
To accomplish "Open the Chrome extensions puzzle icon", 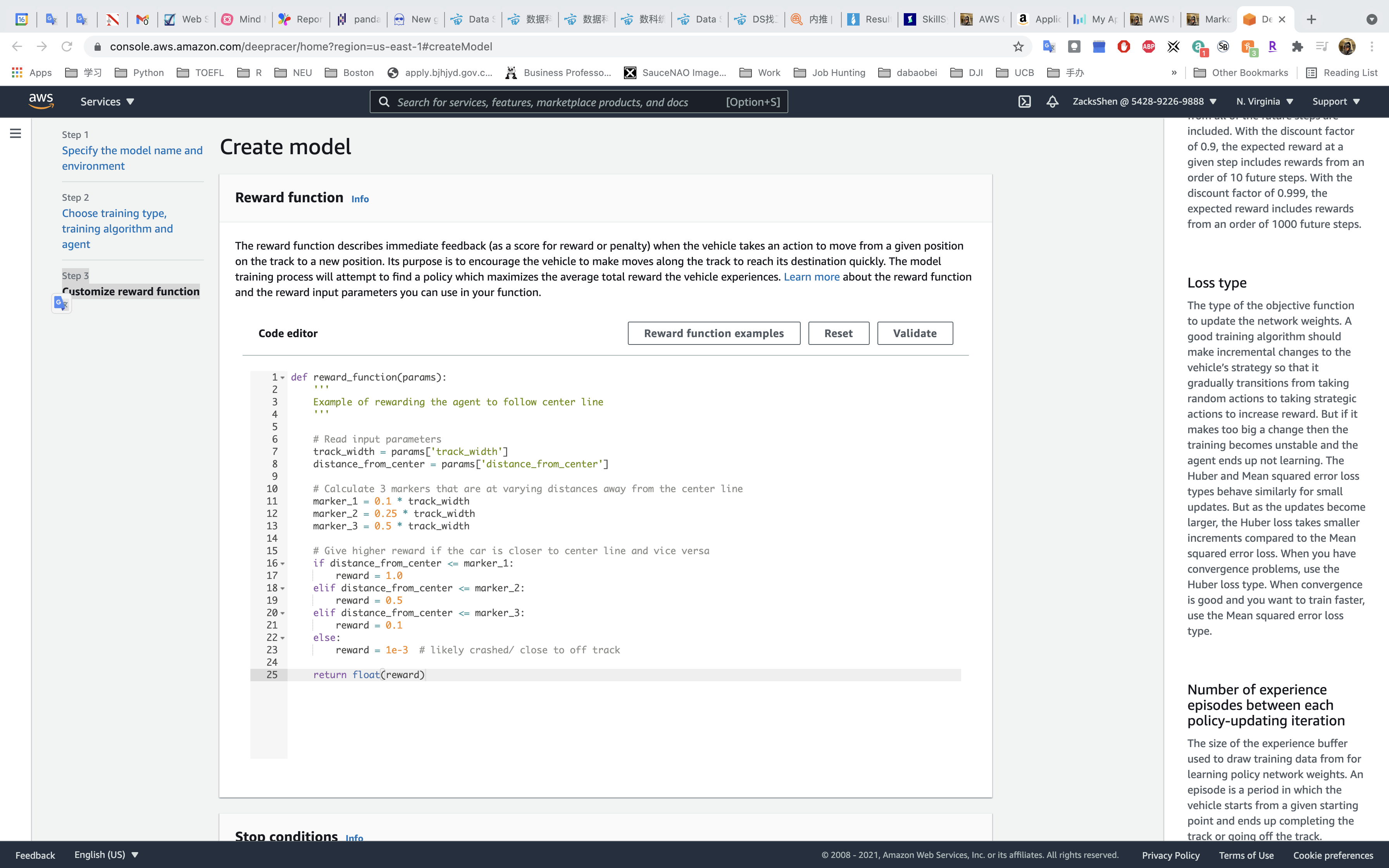I will pyautogui.click(x=1297, y=46).
